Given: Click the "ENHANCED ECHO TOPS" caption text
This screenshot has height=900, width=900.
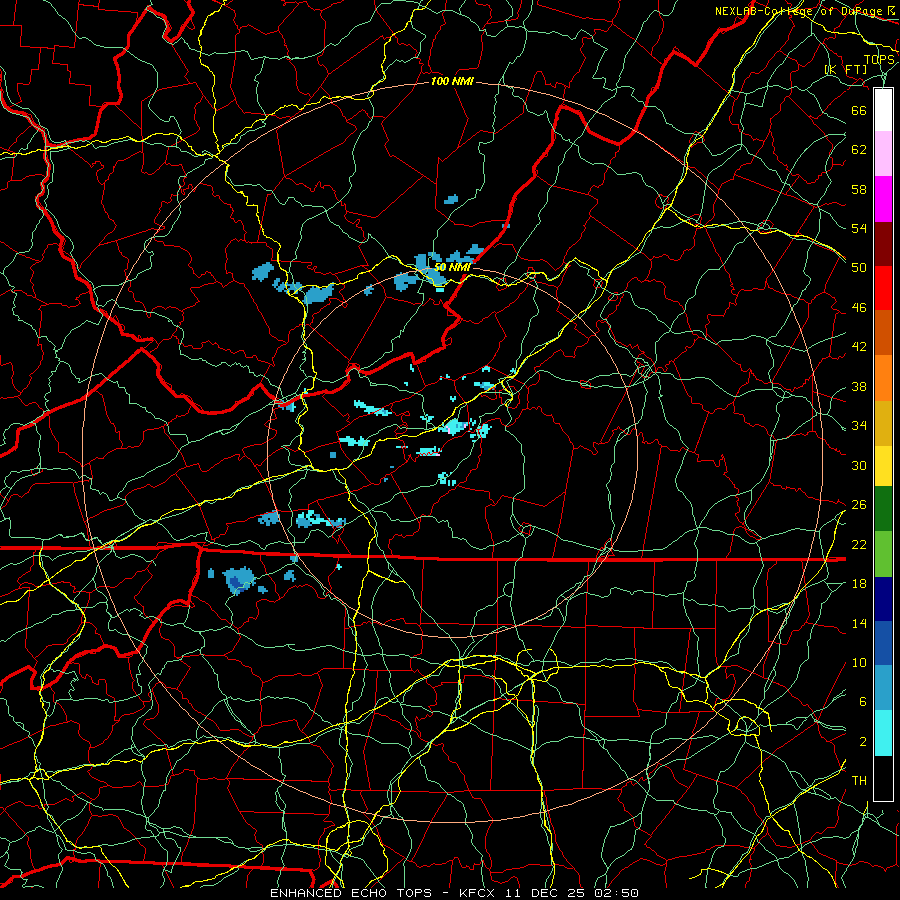Looking at the screenshot, I should (x=351, y=893).
